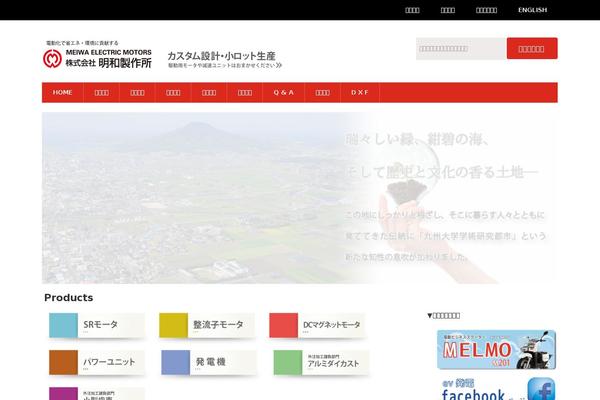Open the 整流子モータ product category

207,325
